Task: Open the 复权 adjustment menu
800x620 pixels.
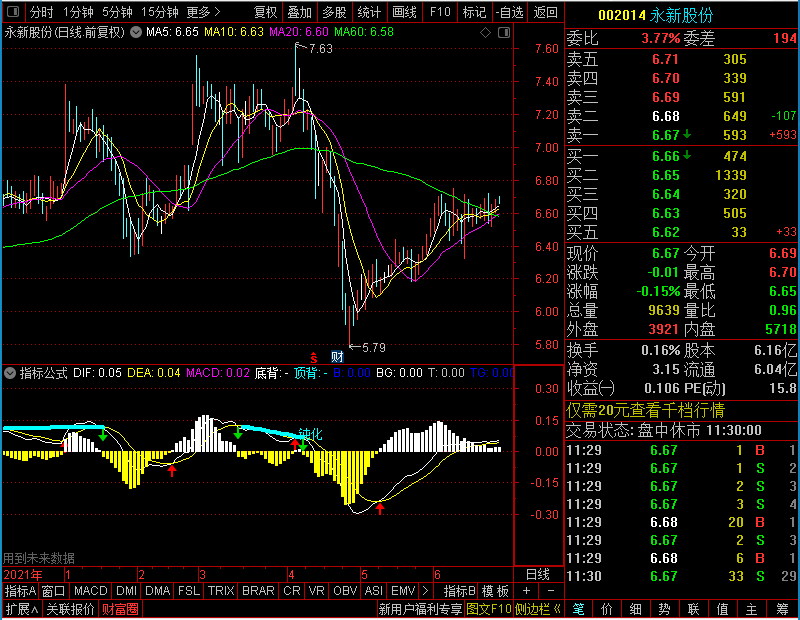Action: click(265, 12)
